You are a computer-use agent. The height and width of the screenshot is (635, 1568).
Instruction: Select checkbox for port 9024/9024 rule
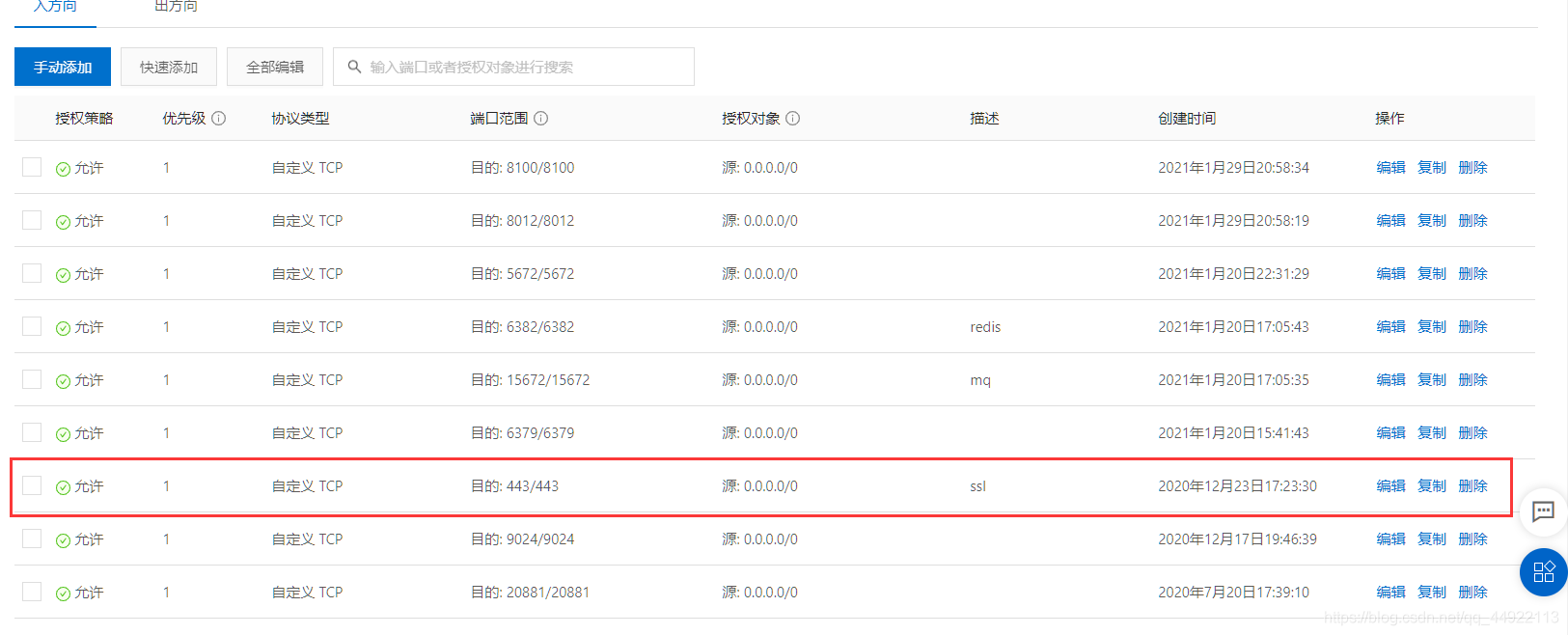pos(32,538)
